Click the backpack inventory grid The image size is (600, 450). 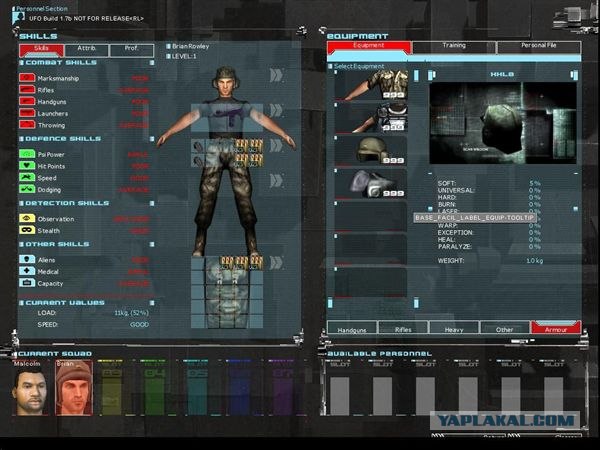click(227, 292)
